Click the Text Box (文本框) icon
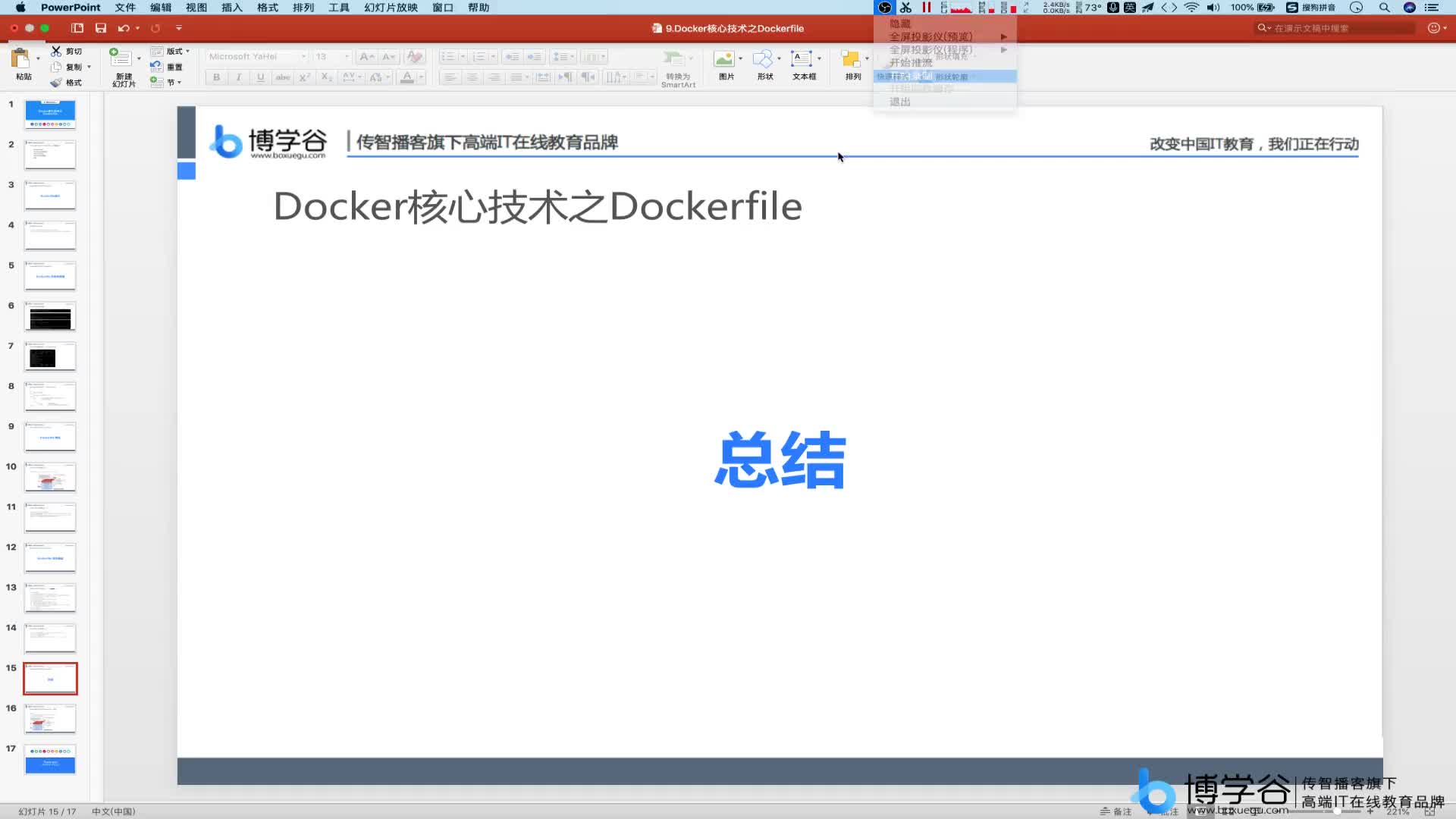Image resolution: width=1456 pixels, height=819 pixels. point(802,59)
